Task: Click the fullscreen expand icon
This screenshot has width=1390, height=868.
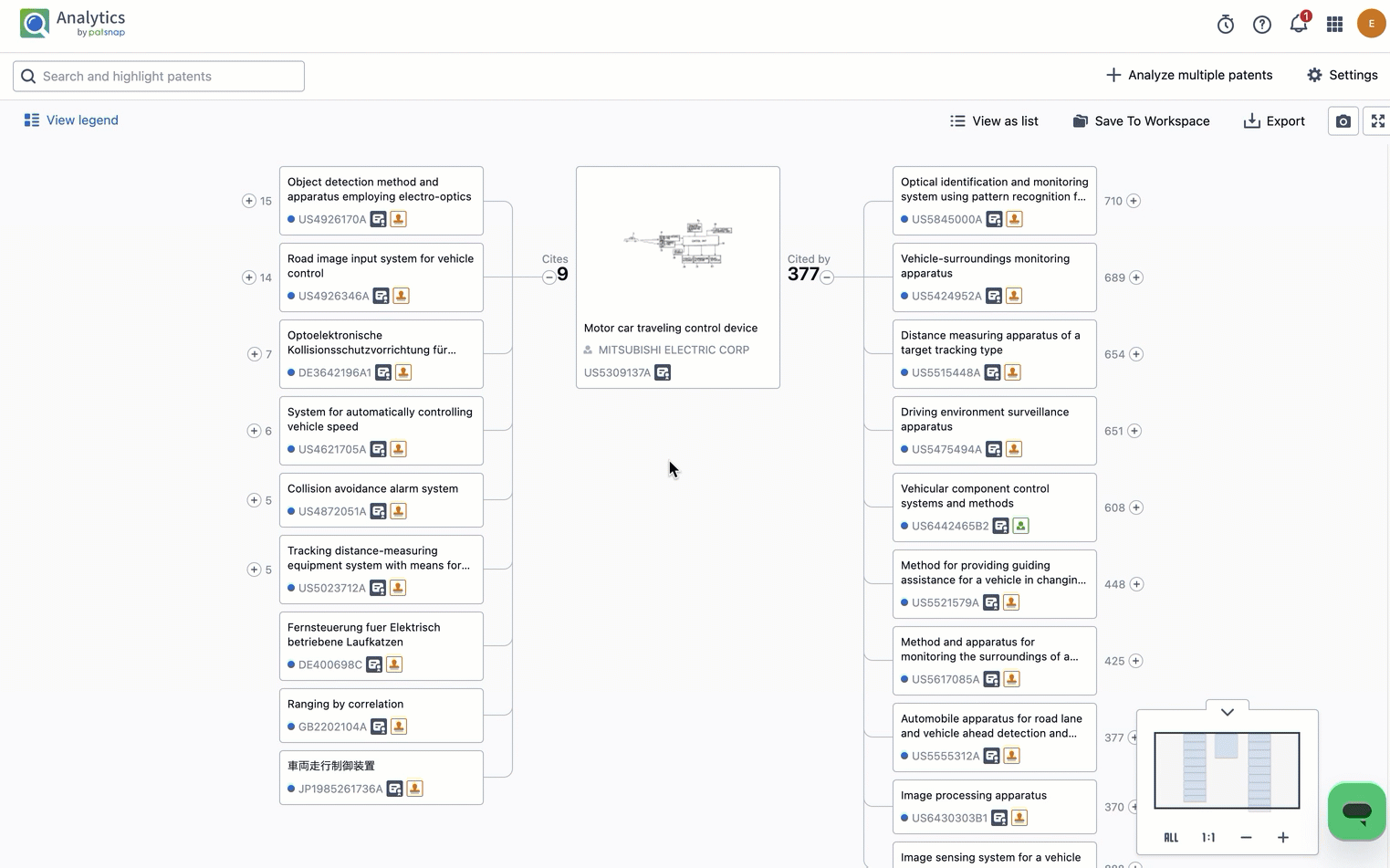Action: (x=1377, y=121)
